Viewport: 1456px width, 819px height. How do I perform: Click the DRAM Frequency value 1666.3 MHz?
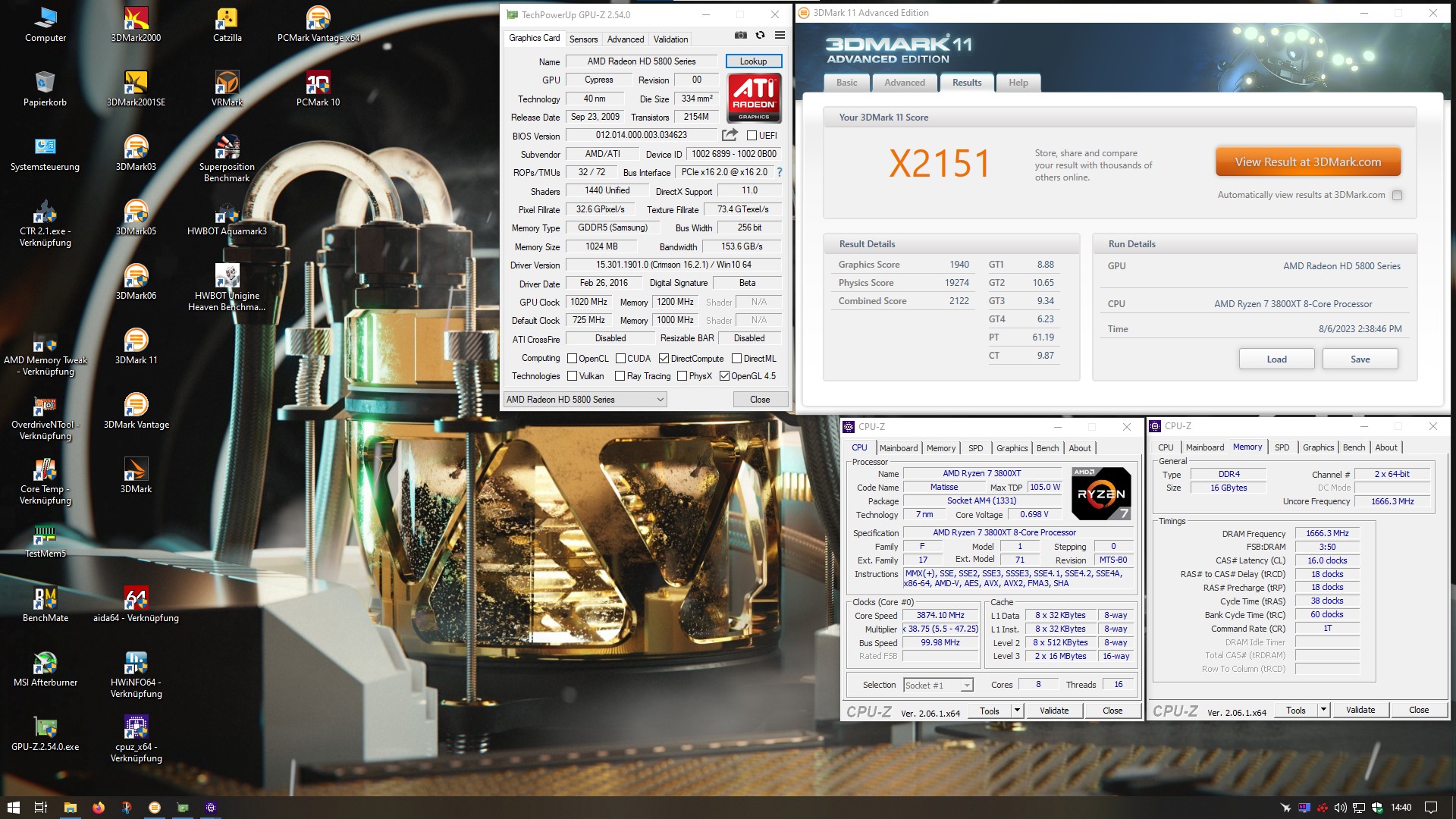[x=1327, y=534]
